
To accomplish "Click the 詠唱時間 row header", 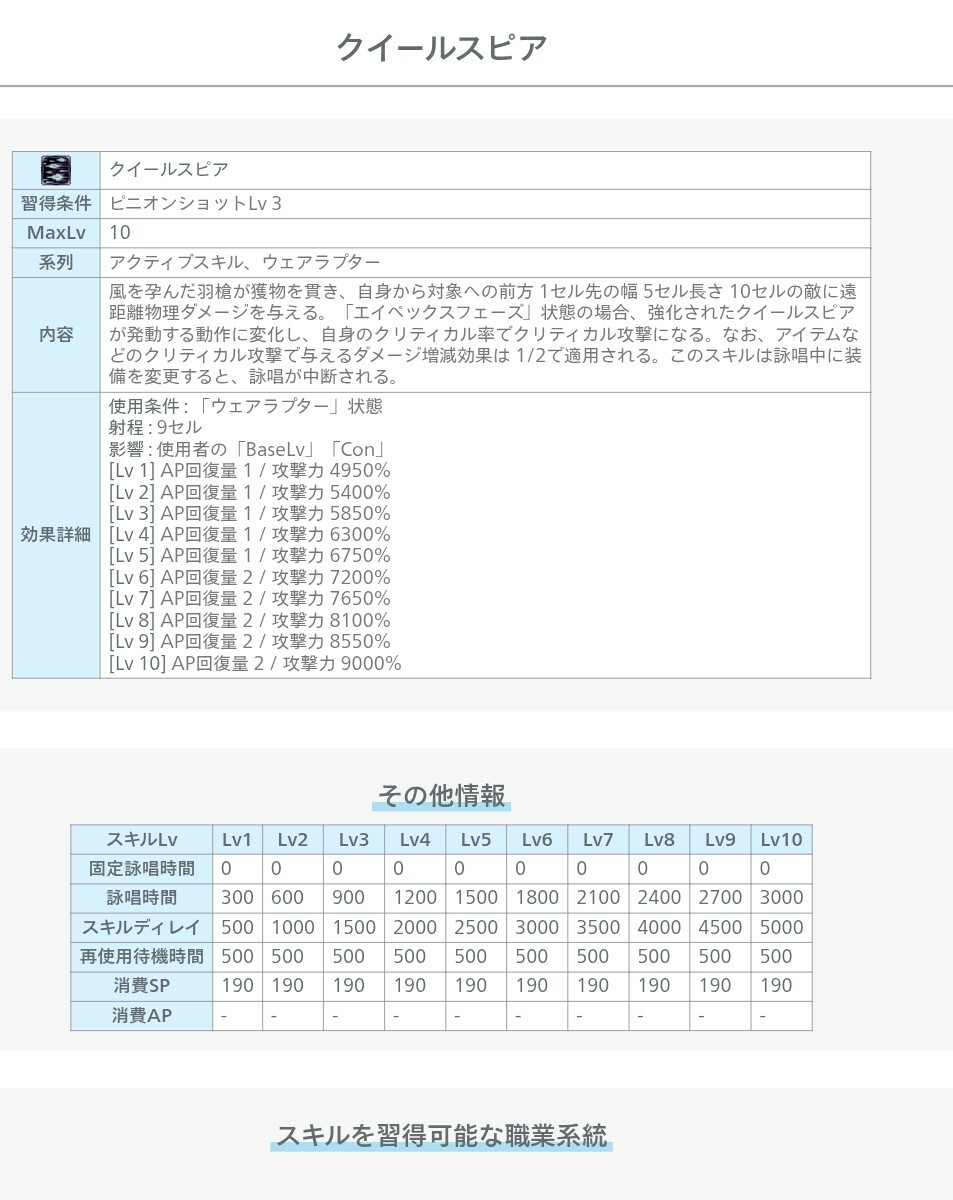I will click(x=141, y=898).
